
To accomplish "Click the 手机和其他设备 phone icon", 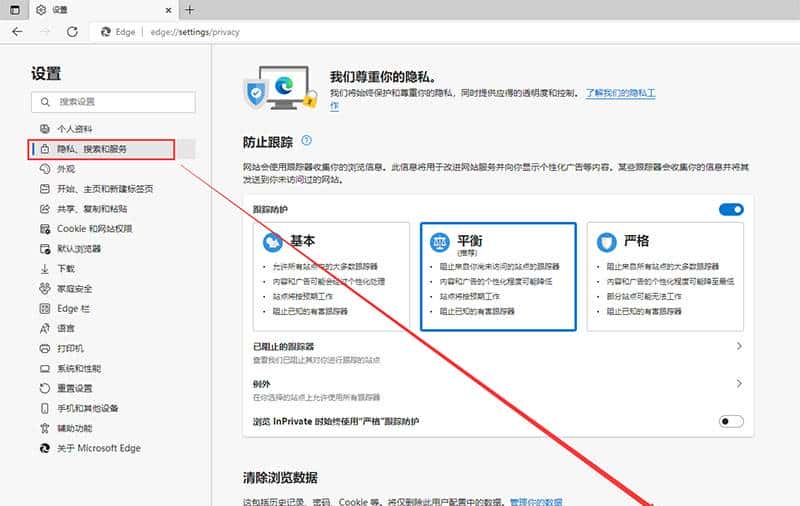I will (x=45, y=408).
